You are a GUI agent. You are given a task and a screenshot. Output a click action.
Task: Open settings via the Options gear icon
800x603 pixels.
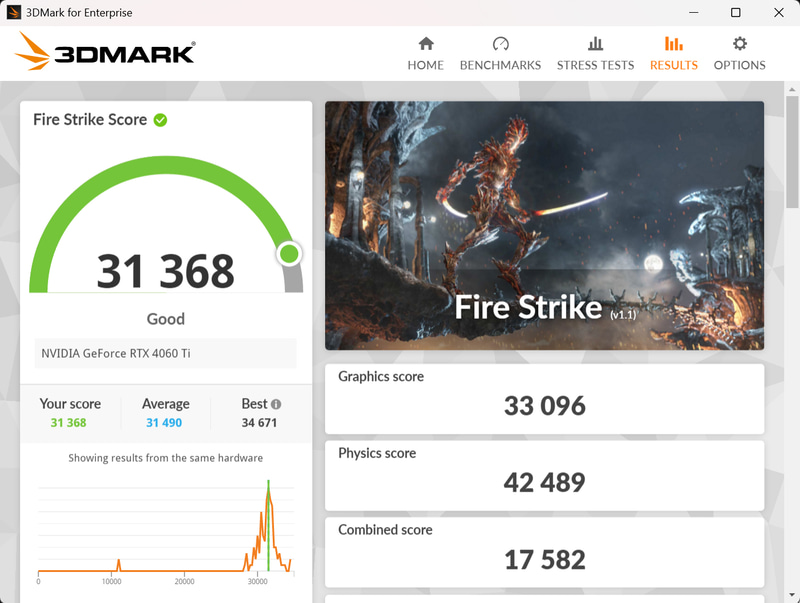[x=739, y=44]
